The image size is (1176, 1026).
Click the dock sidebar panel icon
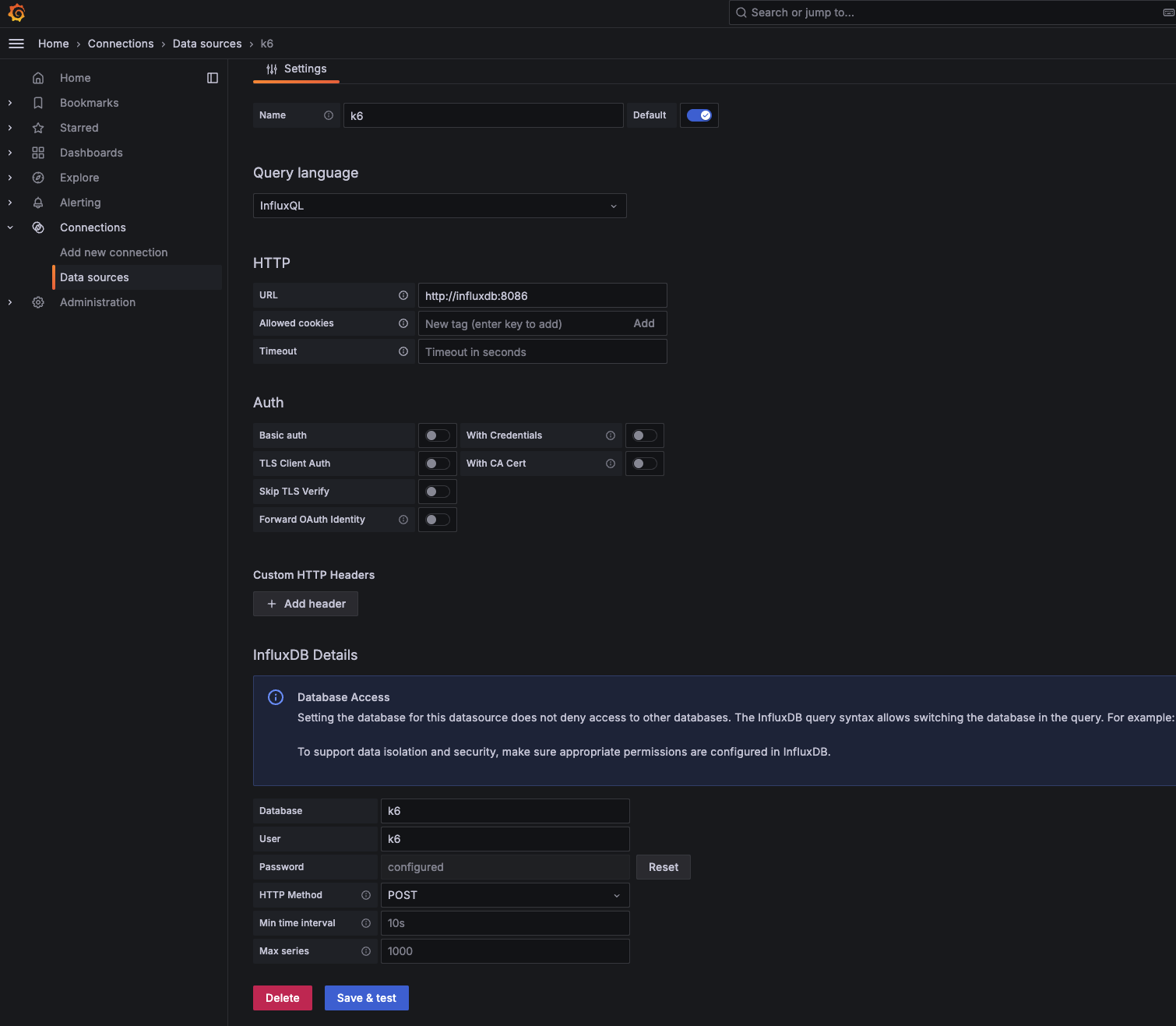coord(213,78)
